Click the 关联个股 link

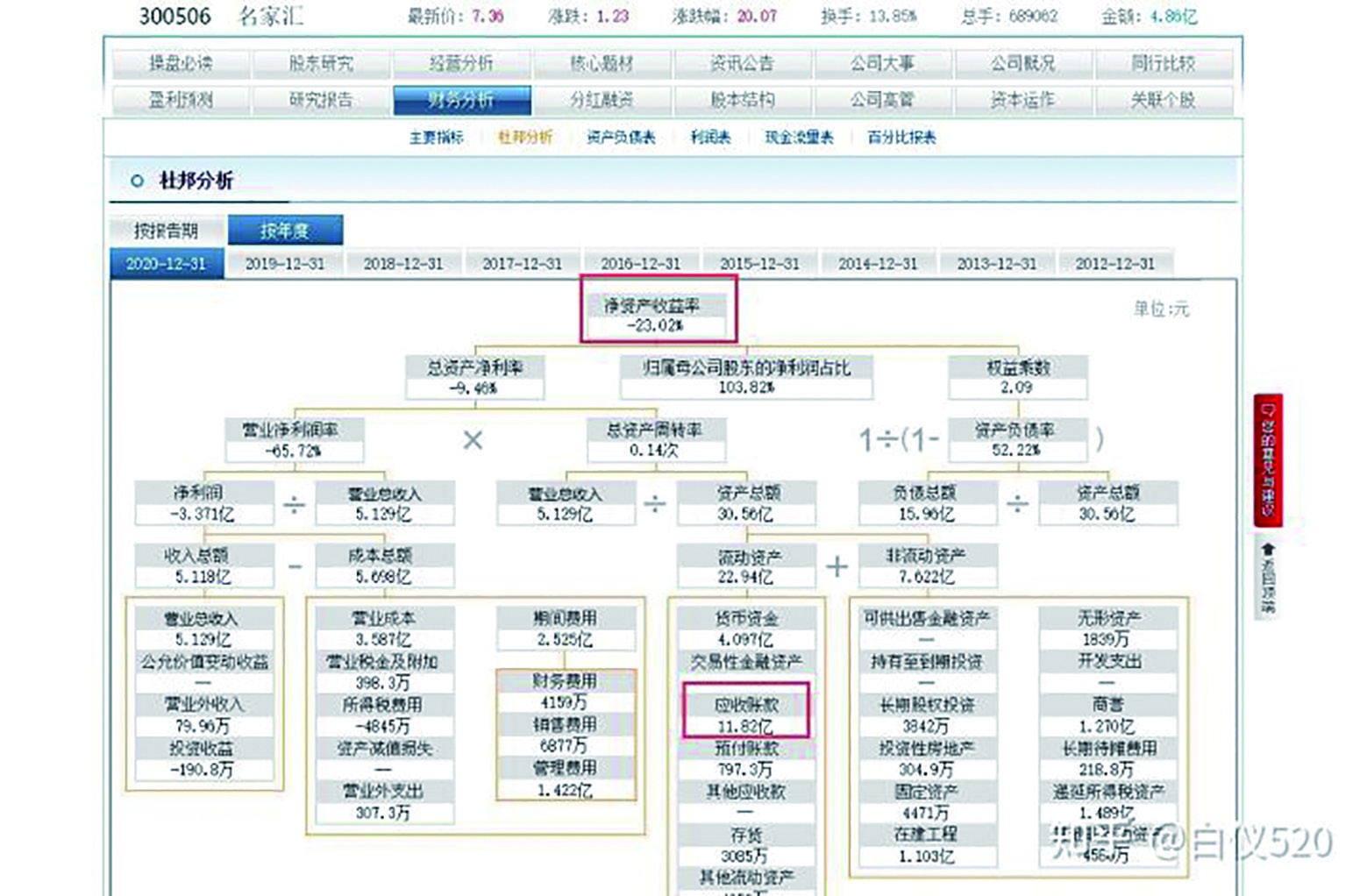click(x=1166, y=100)
